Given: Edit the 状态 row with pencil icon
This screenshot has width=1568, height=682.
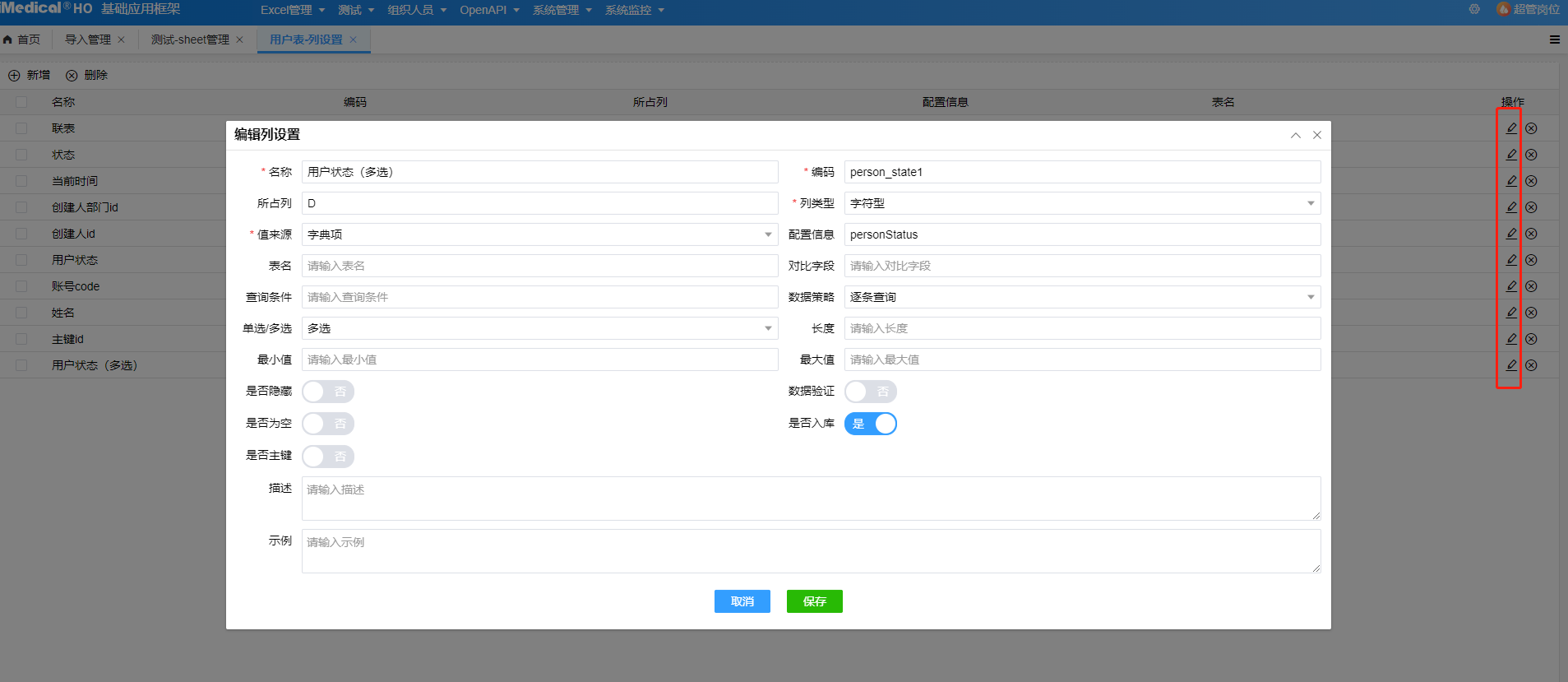Looking at the screenshot, I should pyautogui.click(x=1511, y=155).
